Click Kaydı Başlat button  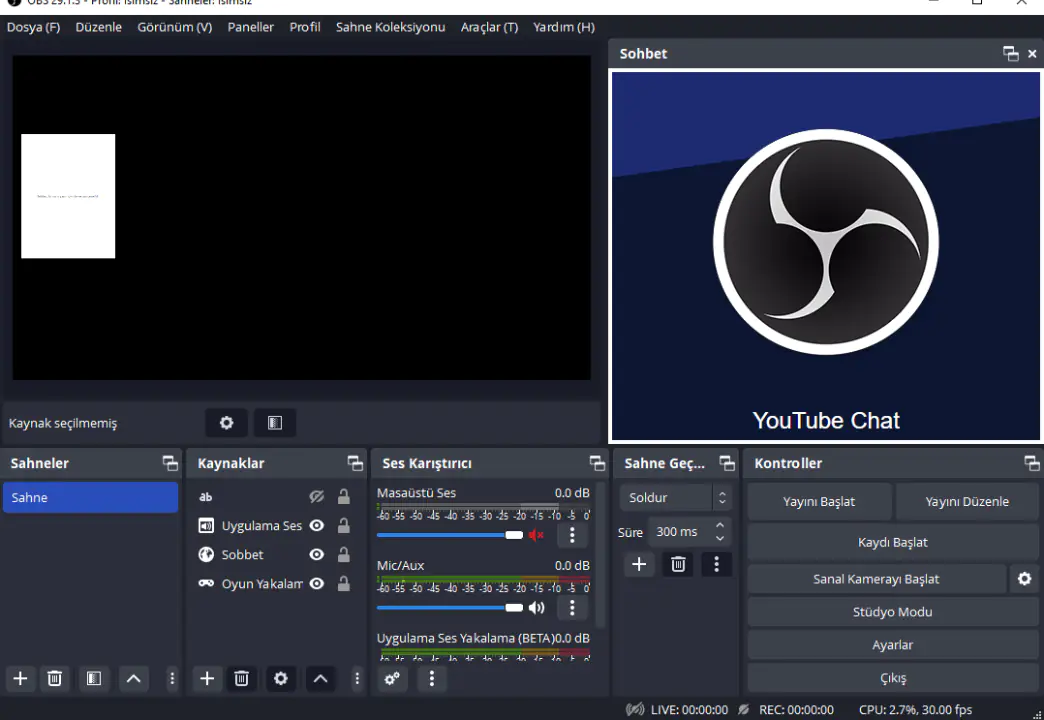click(x=893, y=542)
